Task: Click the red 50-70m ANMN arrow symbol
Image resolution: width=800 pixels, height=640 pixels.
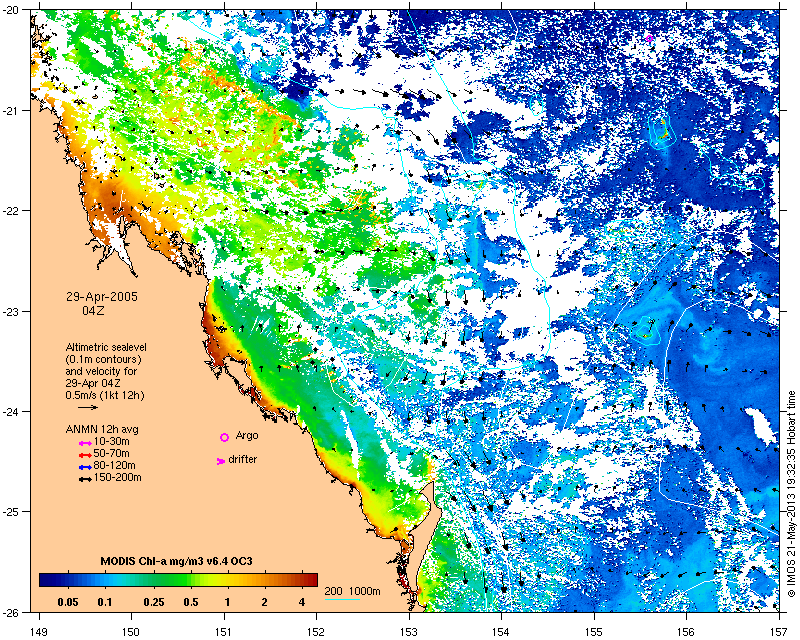Action: click(x=85, y=455)
